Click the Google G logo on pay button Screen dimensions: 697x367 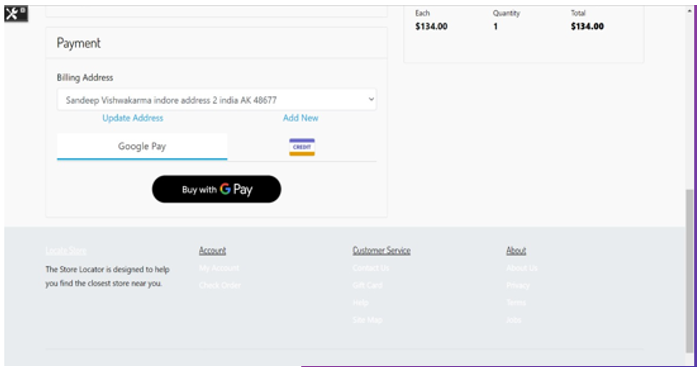pos(225,189)
